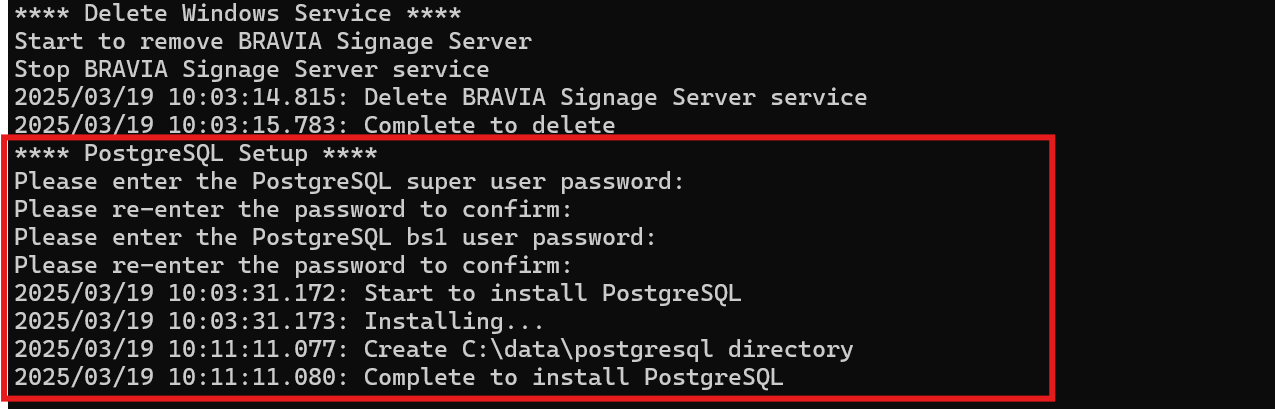
Task: Click the 'Create C:\data\postgresql directory' line
Action: pos(434,350)
